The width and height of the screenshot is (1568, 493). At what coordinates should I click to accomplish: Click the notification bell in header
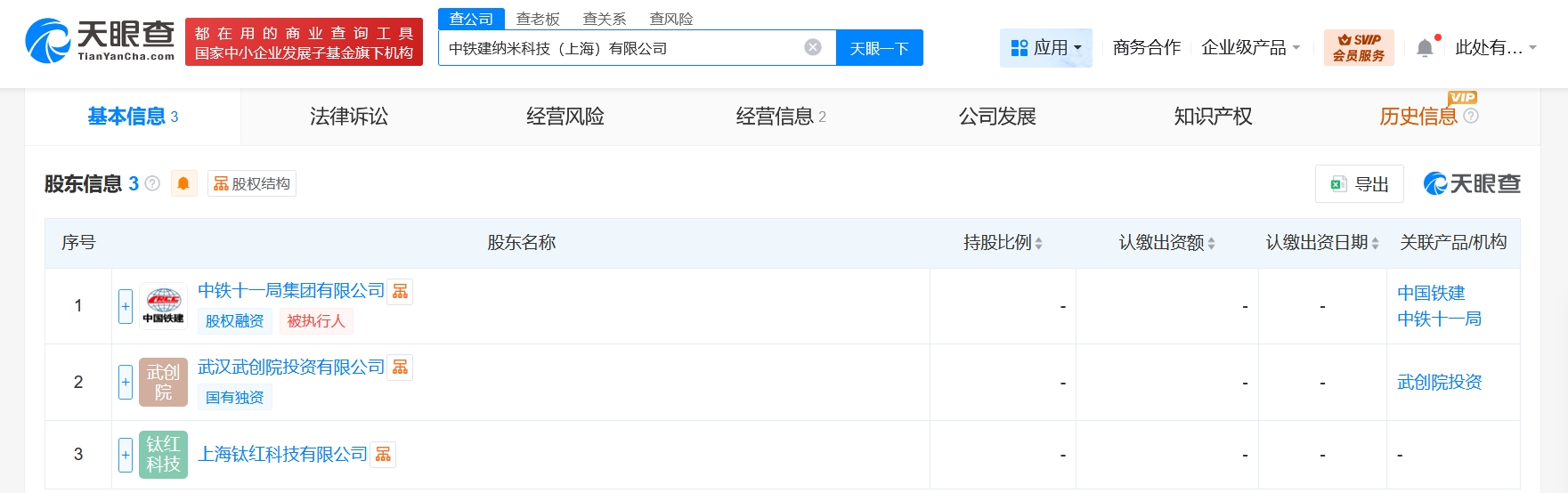click(1425, 48)
